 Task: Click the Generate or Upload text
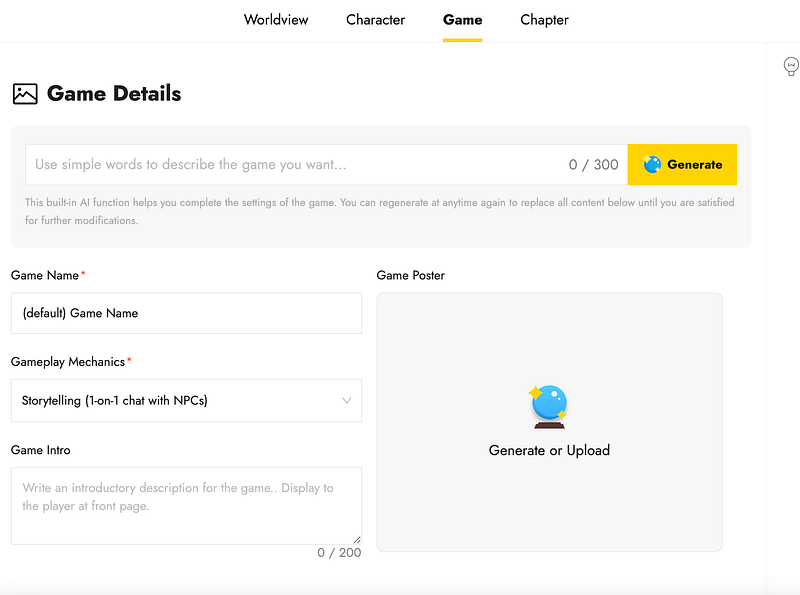coord(549,450)
